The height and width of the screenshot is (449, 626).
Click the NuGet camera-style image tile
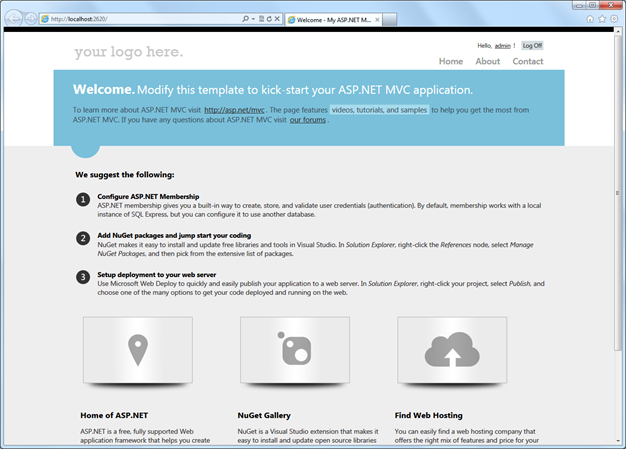tap(294, 351)
